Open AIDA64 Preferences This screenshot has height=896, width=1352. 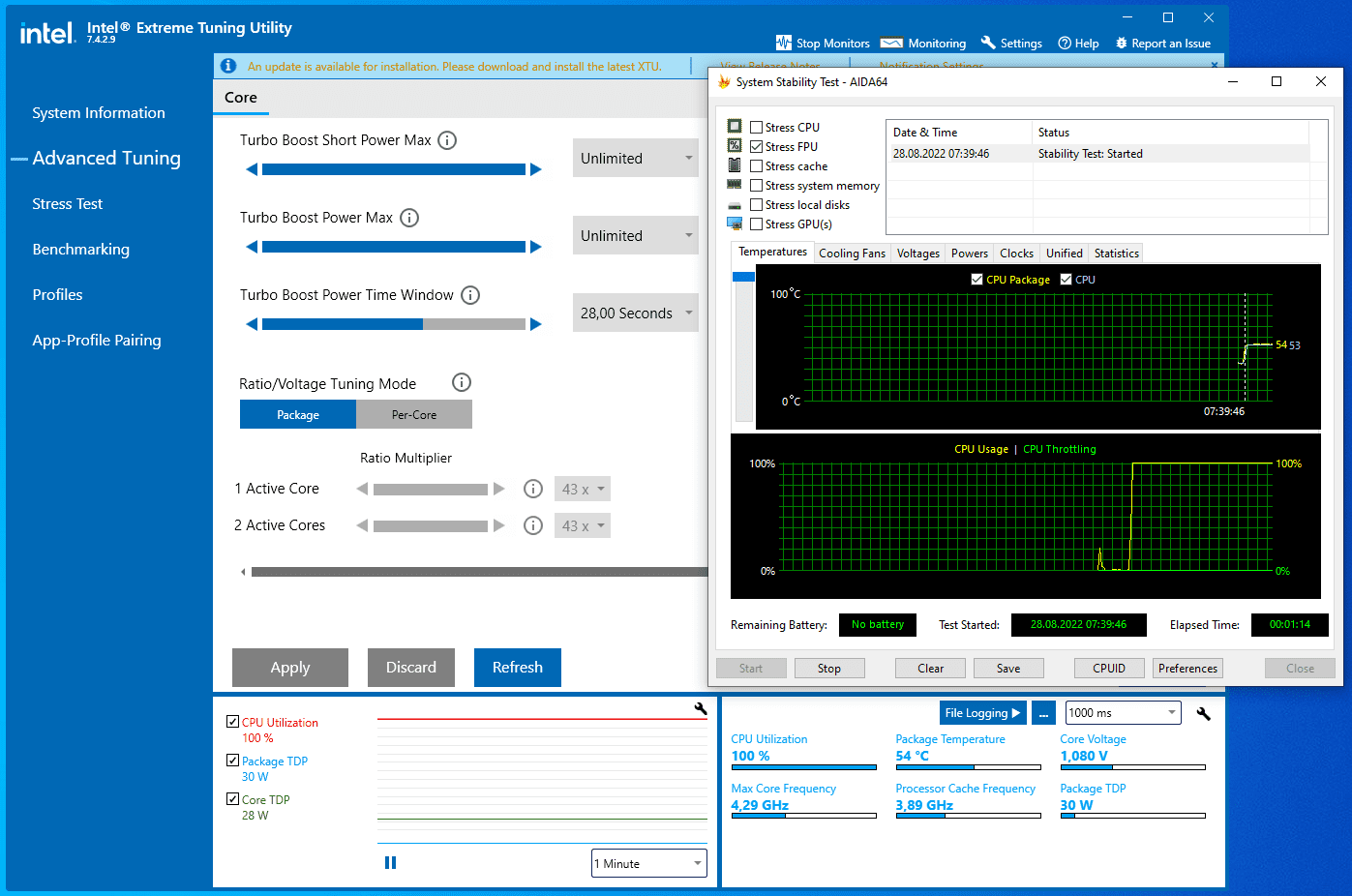pyautogui.click(x=1187, y=669)
